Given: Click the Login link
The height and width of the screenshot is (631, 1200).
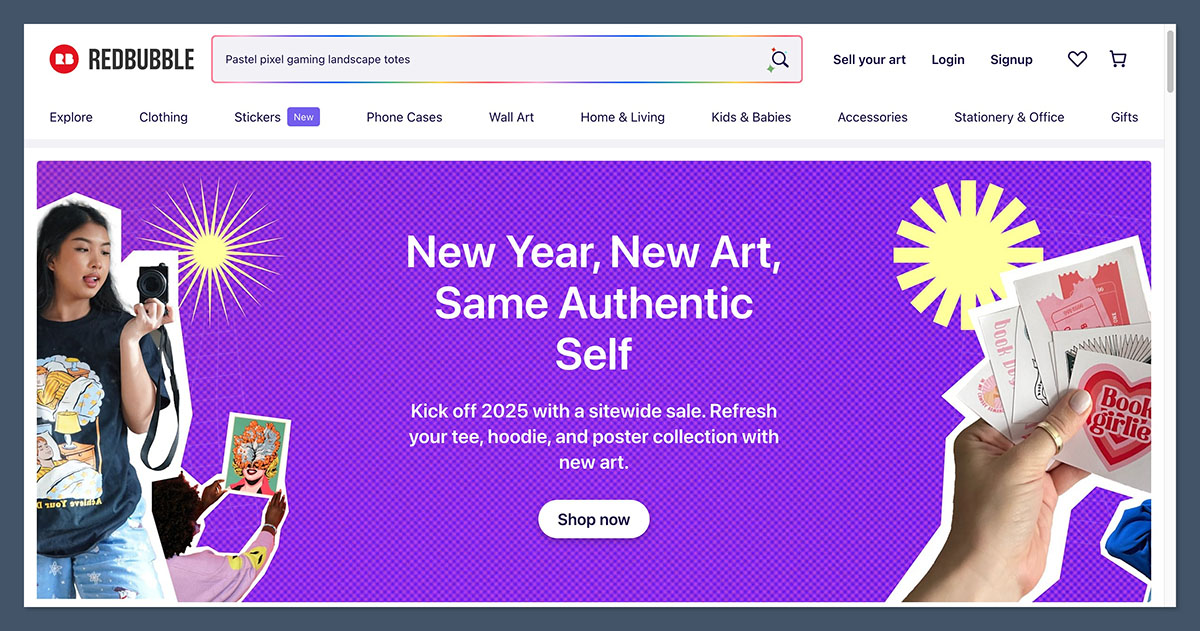Looking at the screenshot, I should coord(948,60).
